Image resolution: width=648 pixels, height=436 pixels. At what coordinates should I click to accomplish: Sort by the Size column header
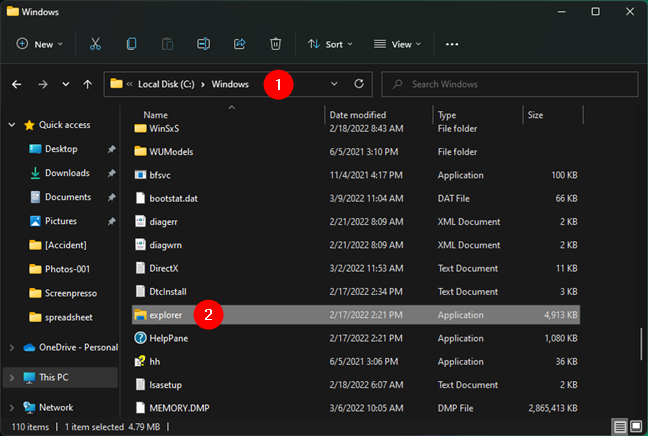pos(536,115)
